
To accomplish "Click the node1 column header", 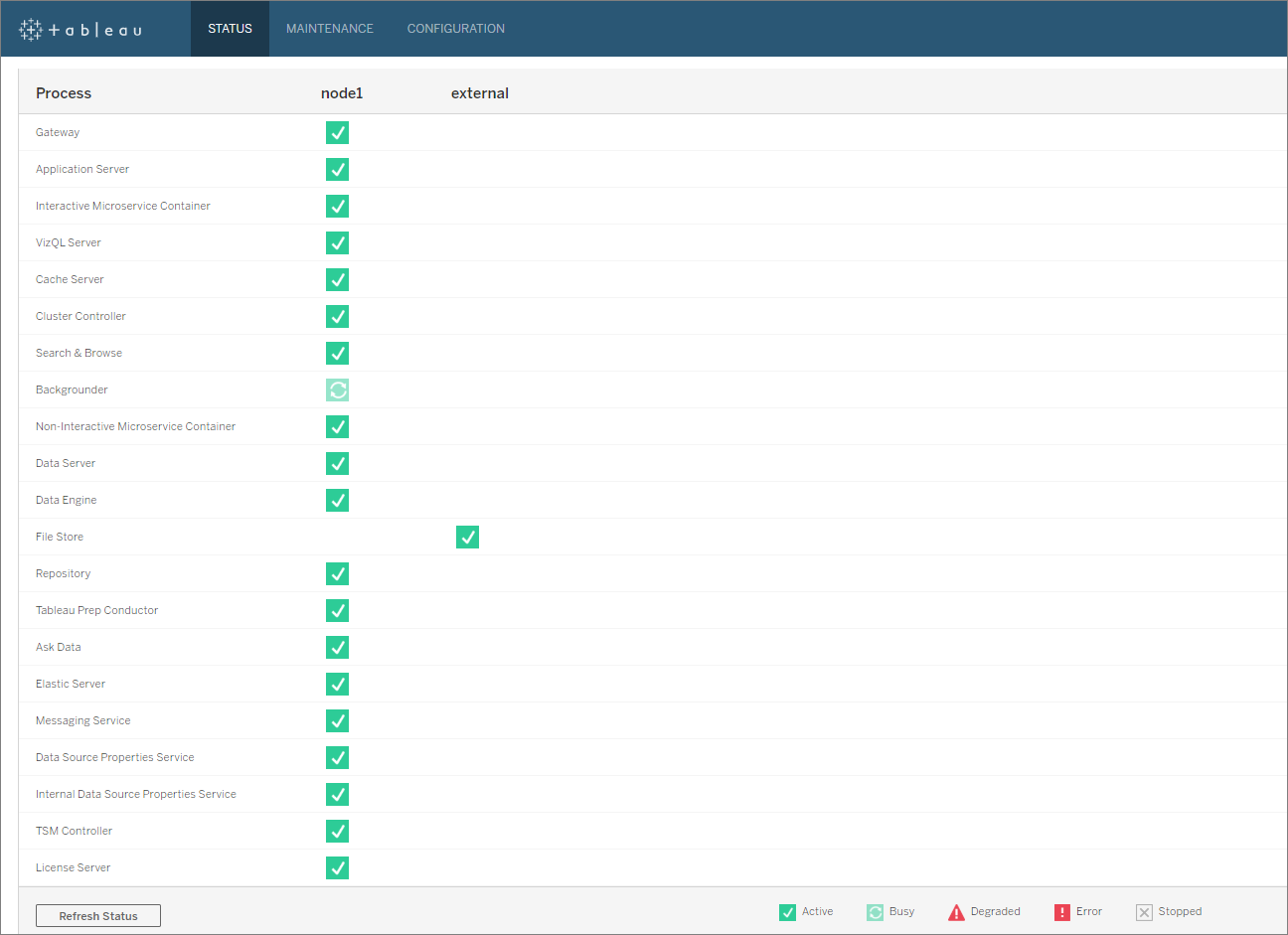I will (342, 92).
